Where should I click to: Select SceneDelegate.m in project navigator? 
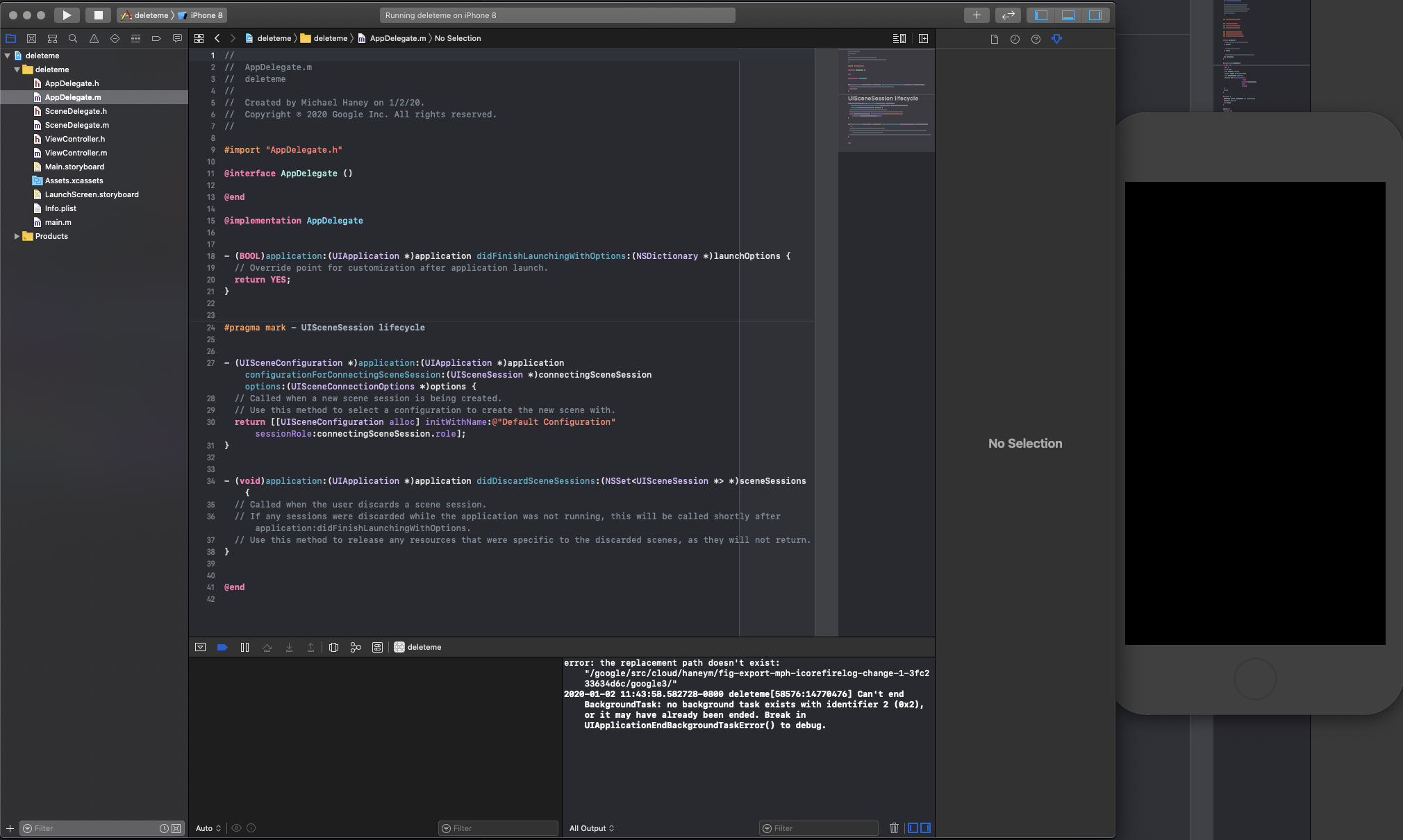[x=76, y=125]
